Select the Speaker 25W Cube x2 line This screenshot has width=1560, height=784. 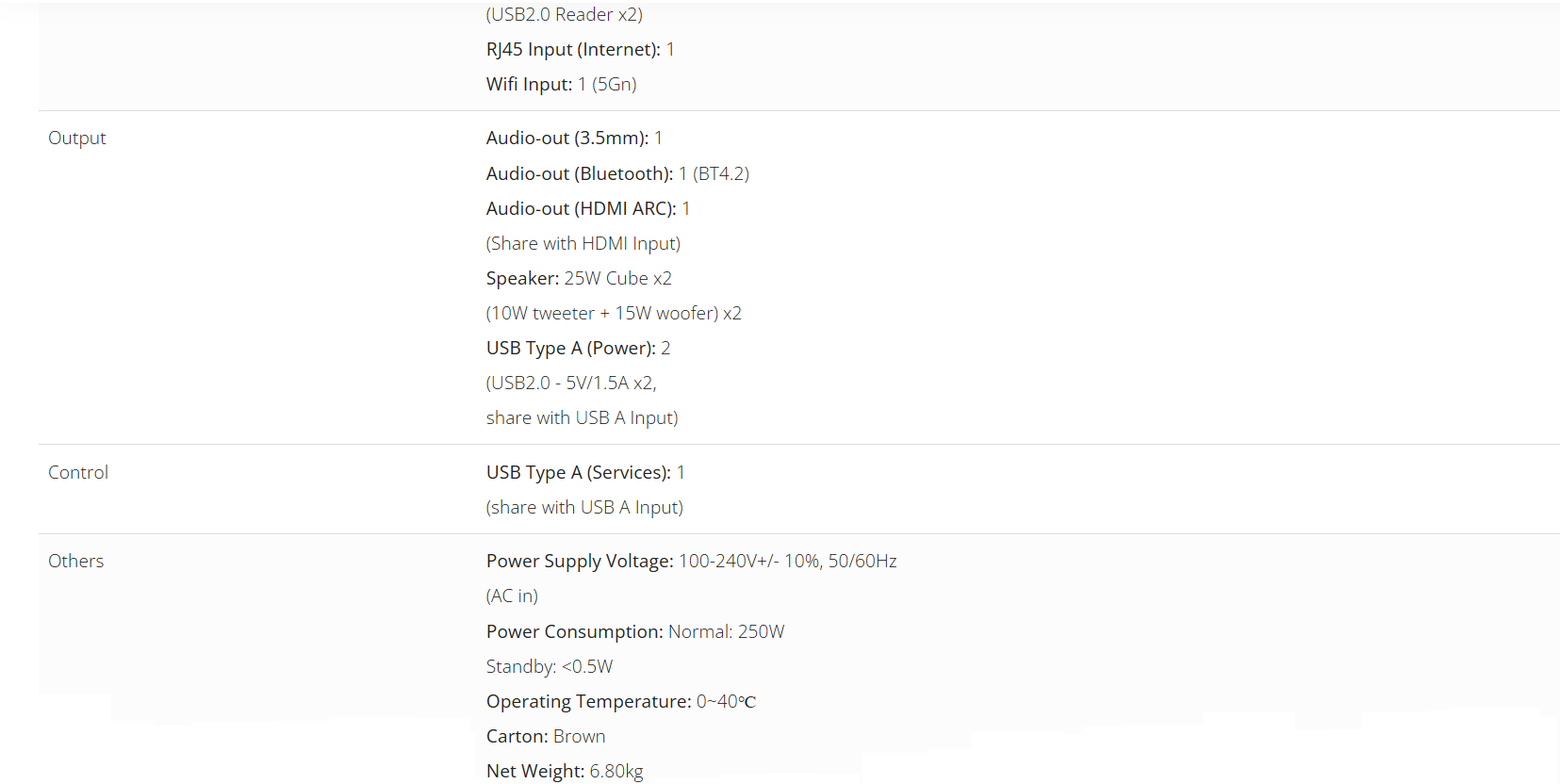click(579, 279)
